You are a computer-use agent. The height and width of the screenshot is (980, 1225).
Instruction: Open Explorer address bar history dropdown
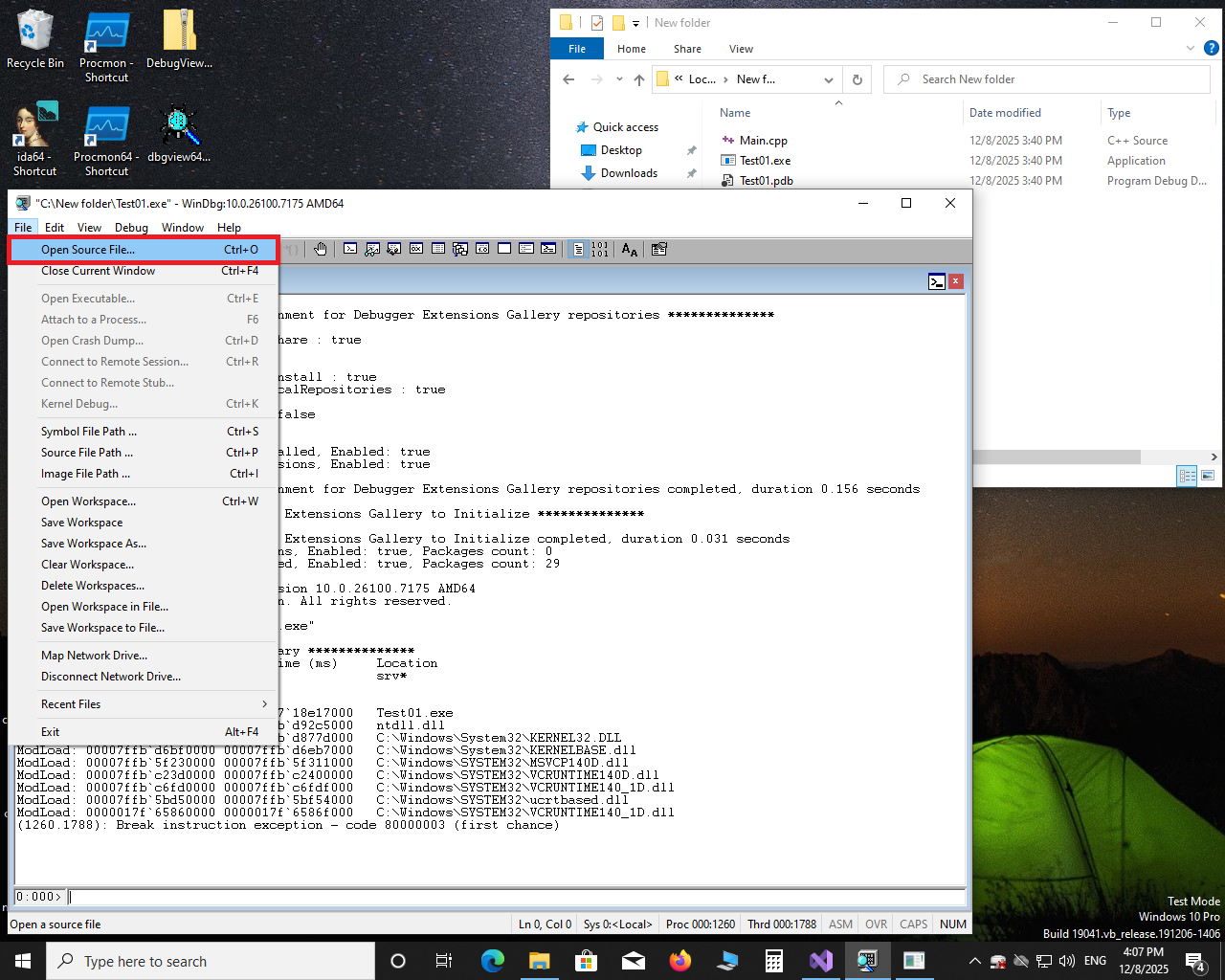point(829,79)
